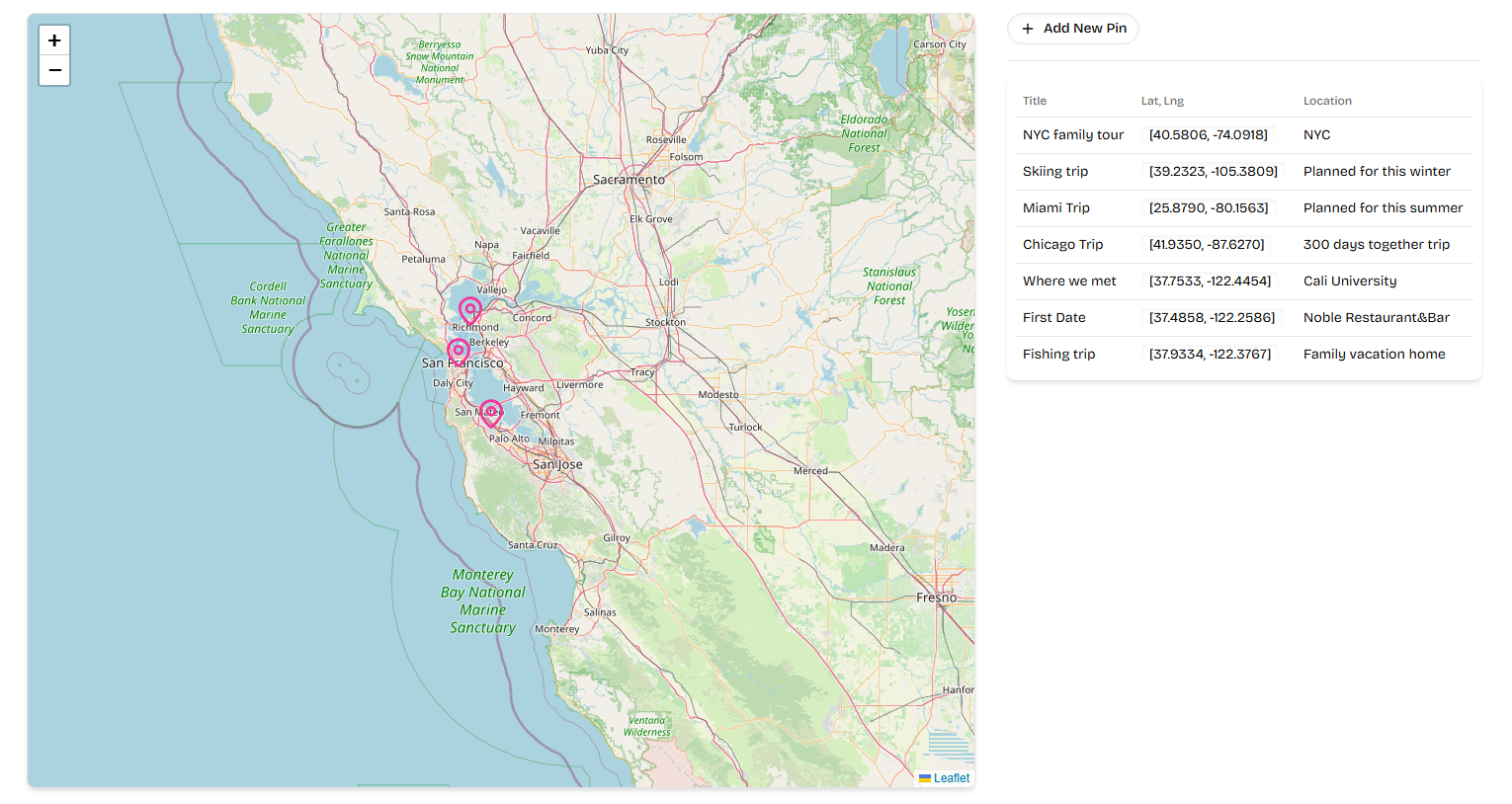Image resolution: width=1512 pixels, height=804 pixels.
Task: Select the Miami Trip entry
Action: pos(1055,208)
